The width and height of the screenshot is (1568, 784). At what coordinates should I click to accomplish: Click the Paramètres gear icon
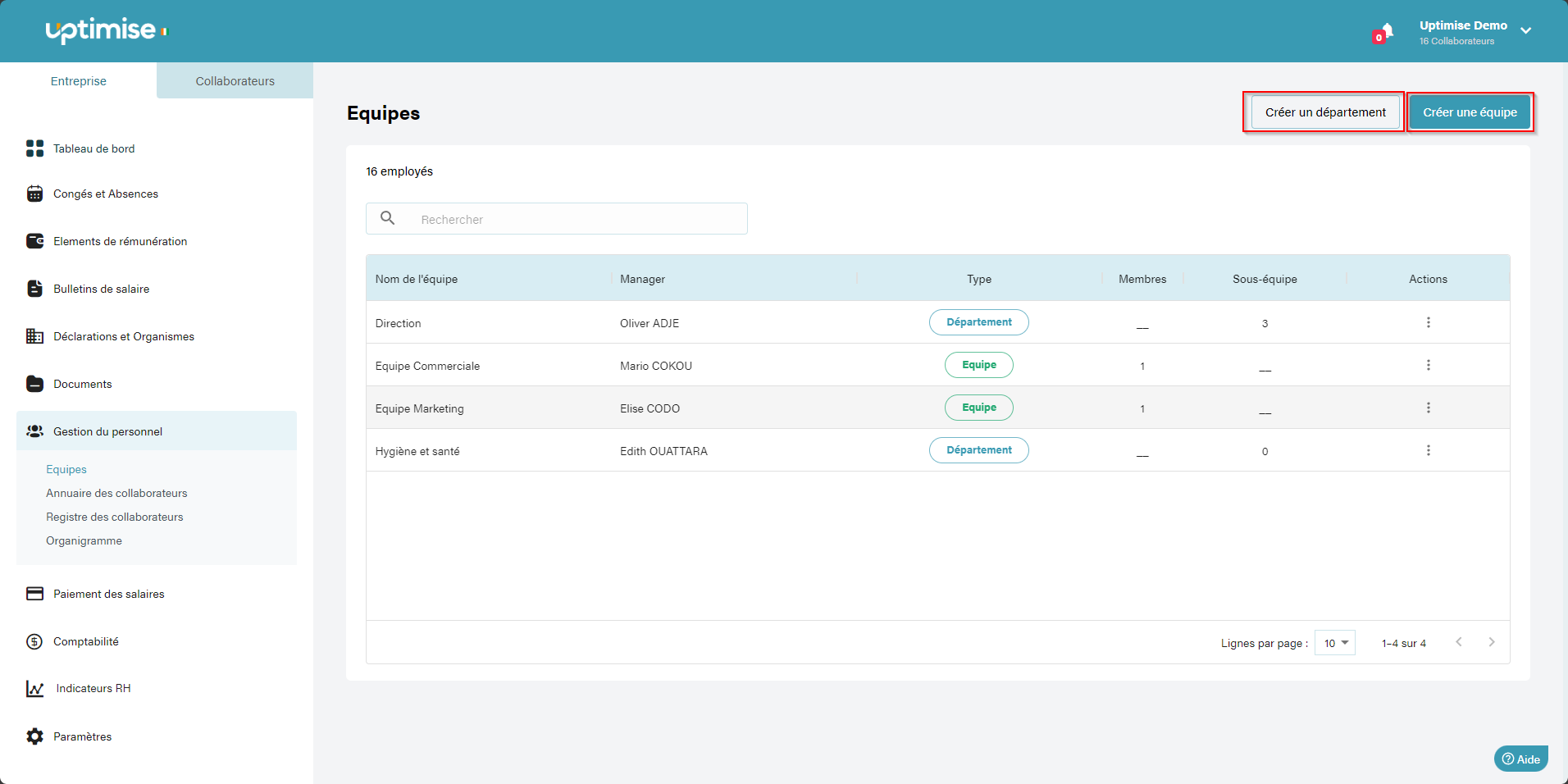coord(34,736)
